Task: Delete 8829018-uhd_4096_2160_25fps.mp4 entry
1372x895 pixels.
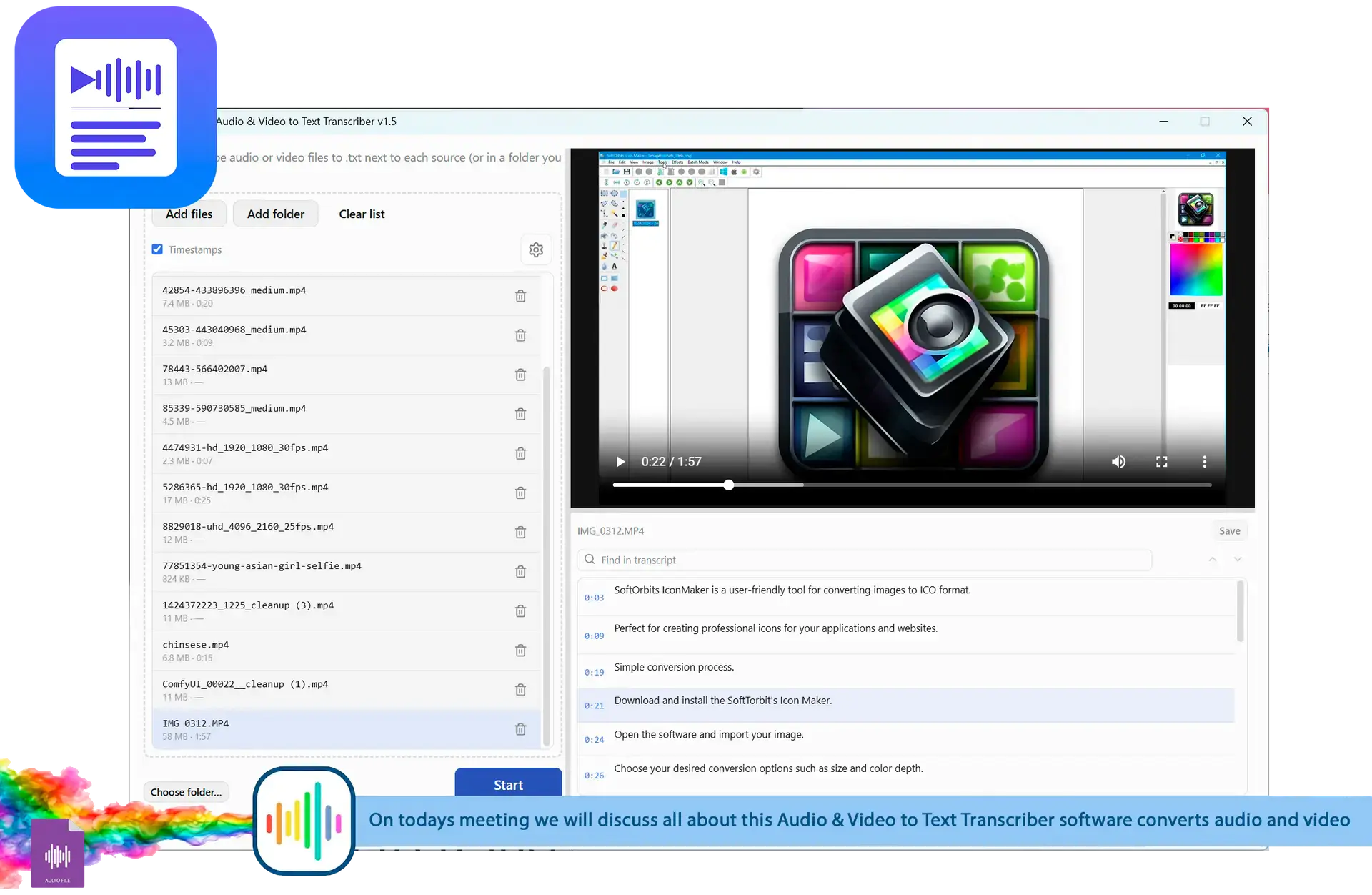Action: (521, 532)
